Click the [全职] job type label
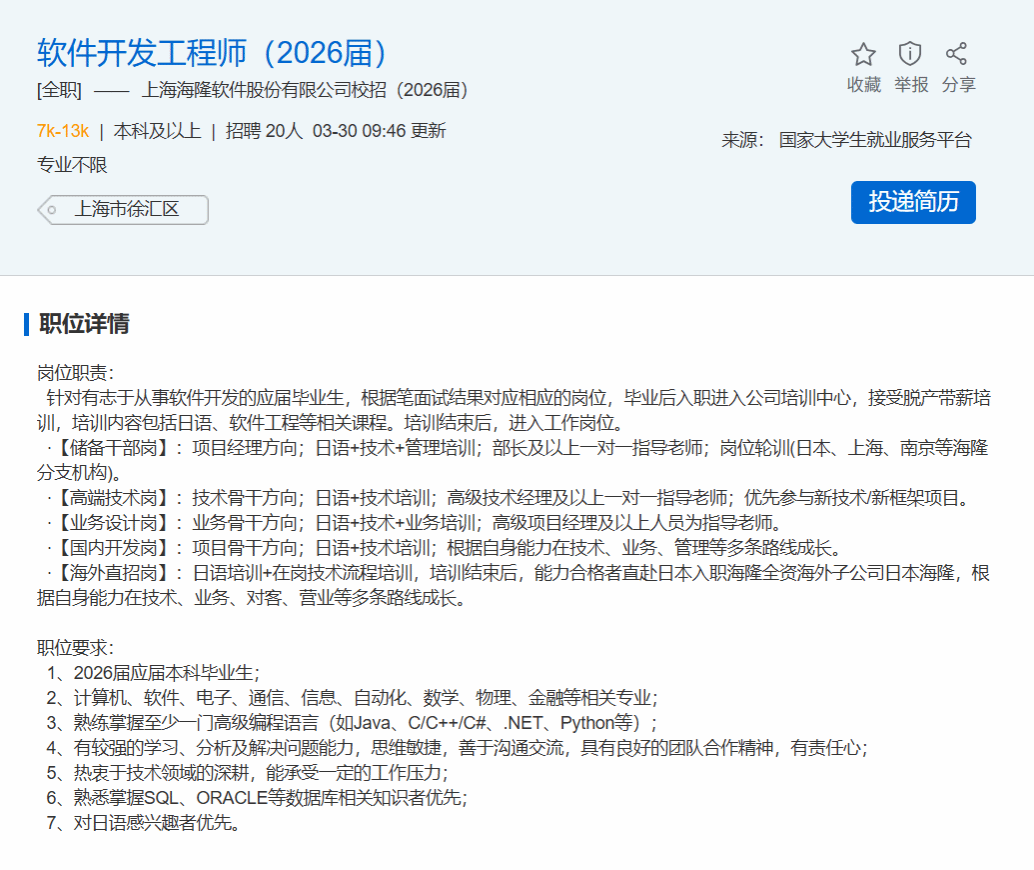This screenshot has width=1034, height=870. 59,90
